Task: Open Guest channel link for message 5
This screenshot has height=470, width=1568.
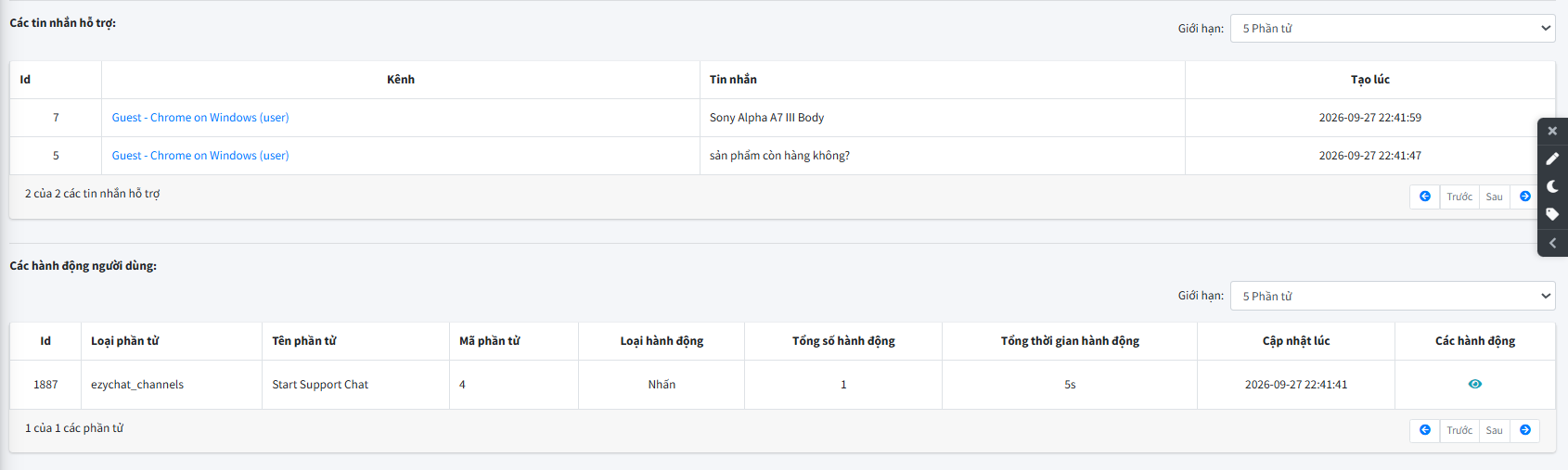Action: point(200,156)
